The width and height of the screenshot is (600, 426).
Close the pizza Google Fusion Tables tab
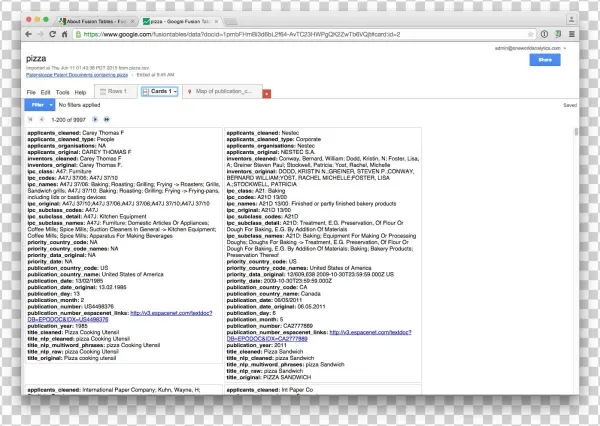(216, 21)
